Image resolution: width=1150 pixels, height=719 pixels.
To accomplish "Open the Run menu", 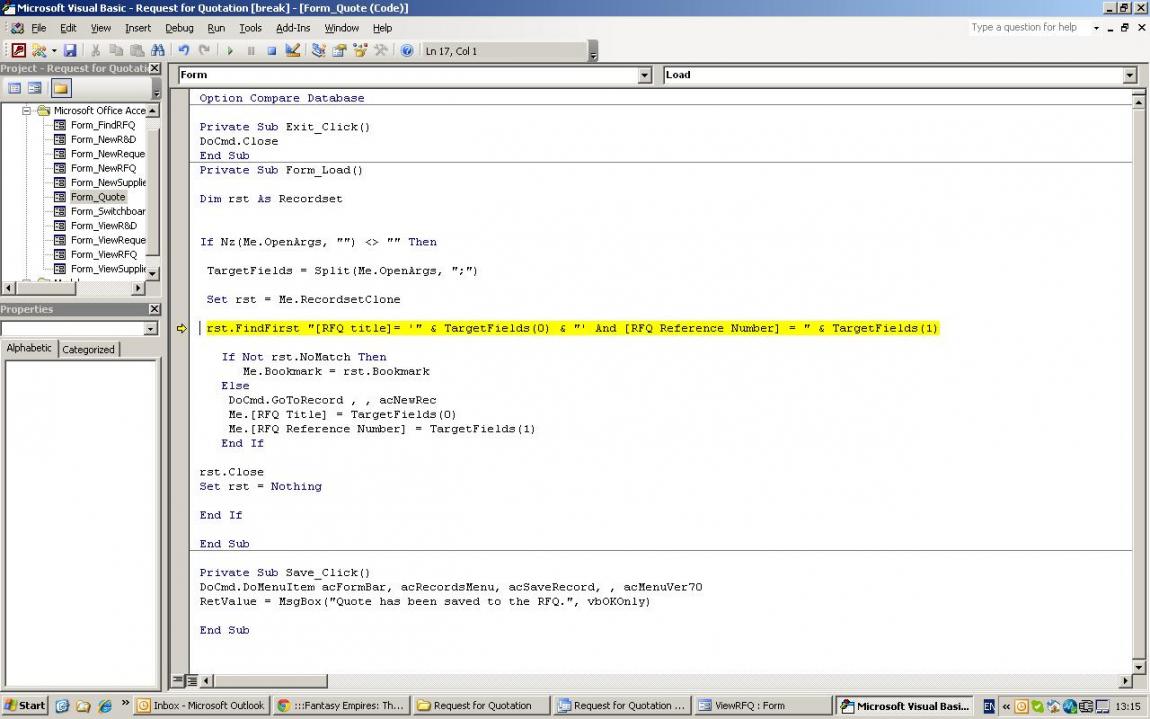I will pos(216,28).
